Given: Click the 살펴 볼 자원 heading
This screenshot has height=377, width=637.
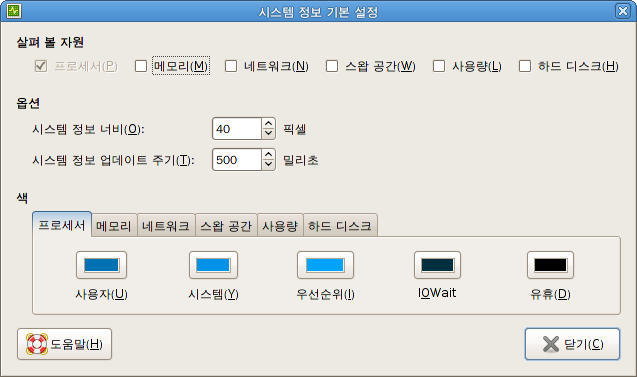Looking at the screenshot, I should coord(50,42).
